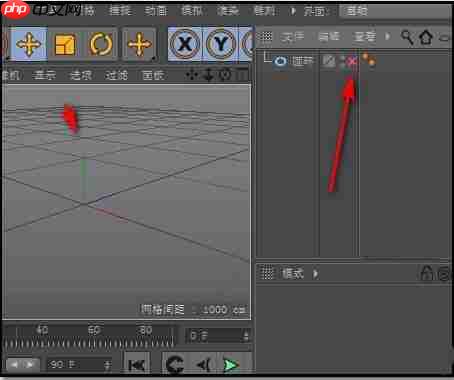
Task: Step back one frame
Action: pos(203,365)
